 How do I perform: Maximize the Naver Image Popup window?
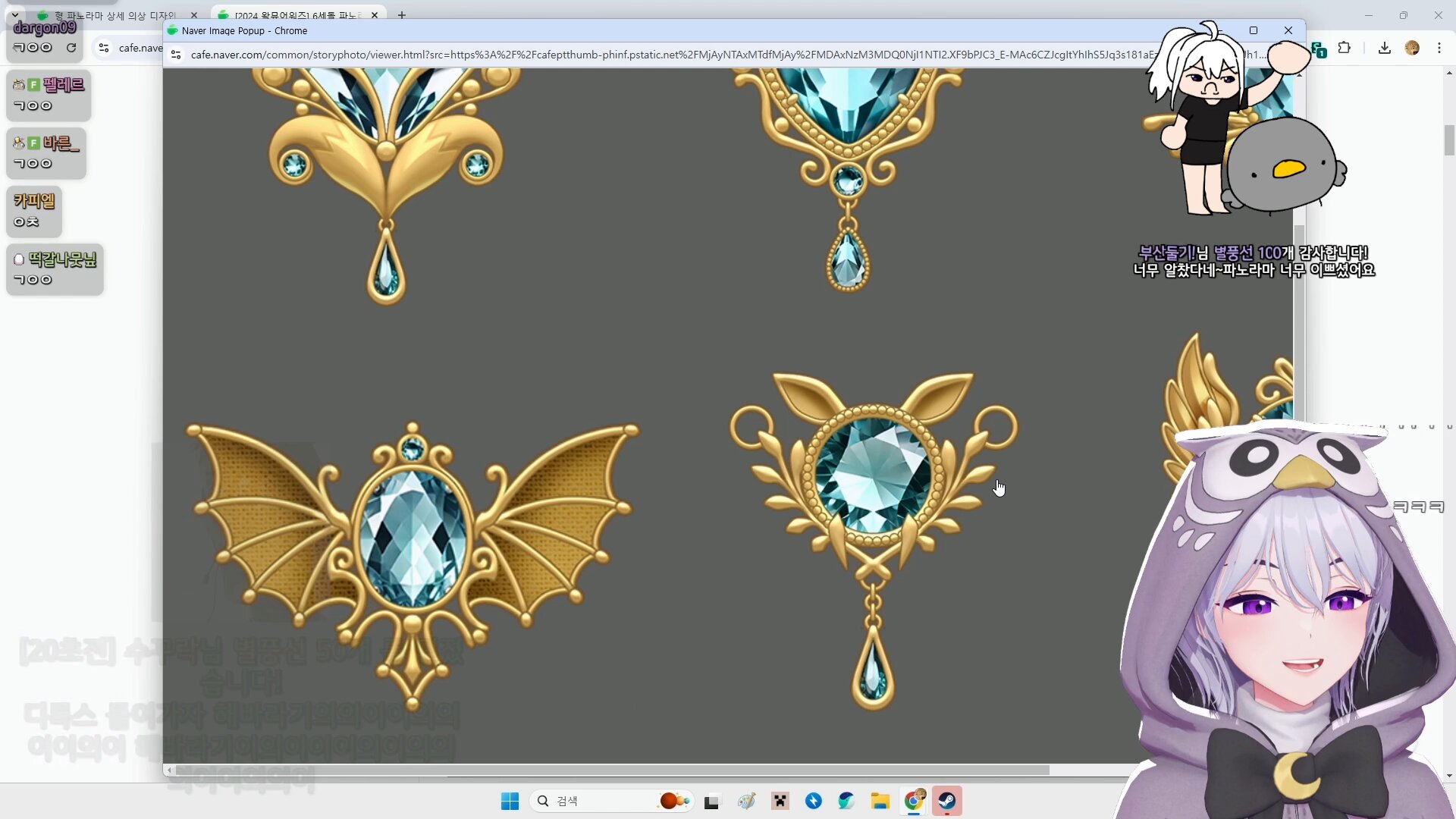coord(1254,30)
